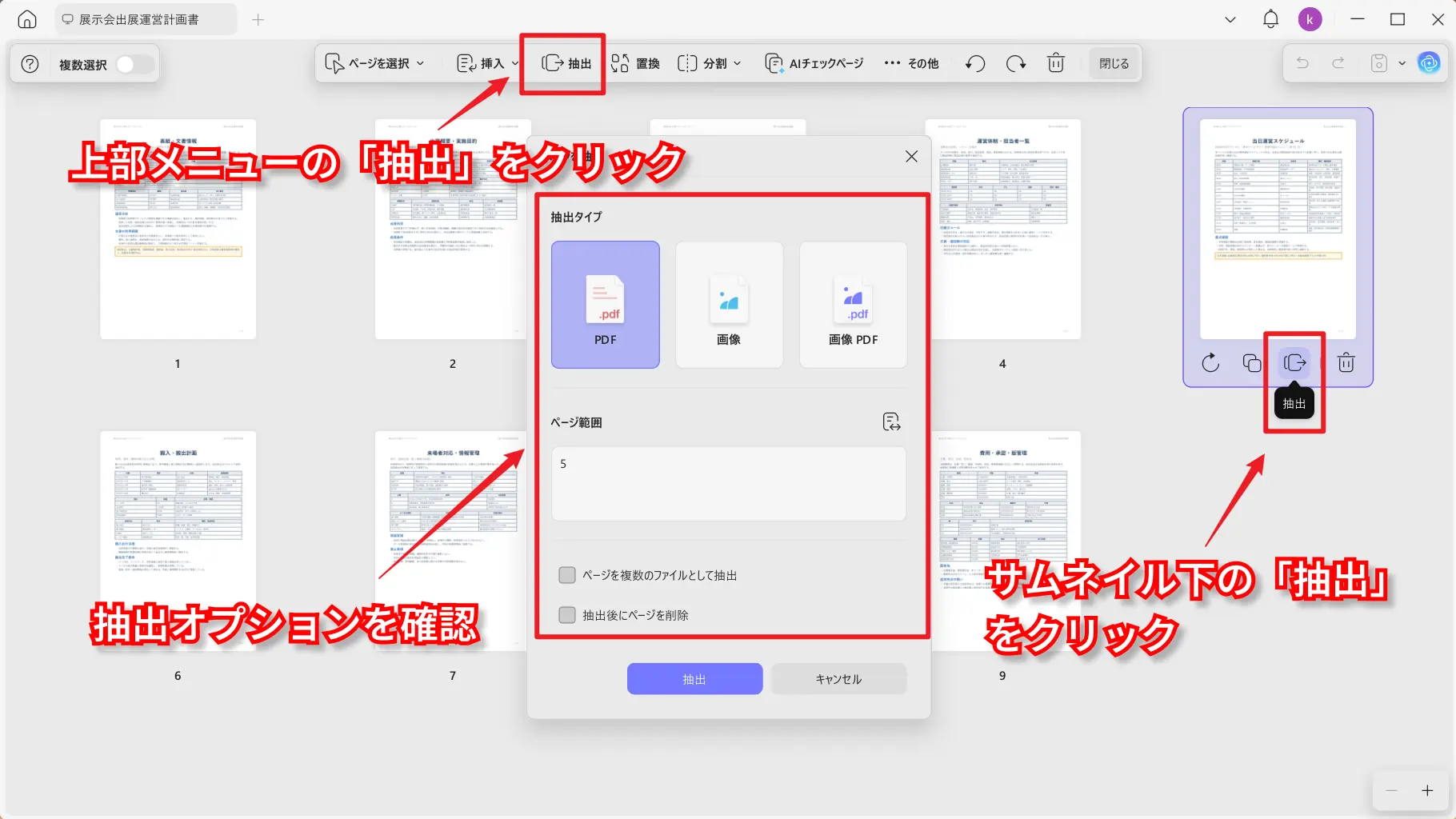Enable ページを複数のファイルとして抽出 checkbox

567,575
